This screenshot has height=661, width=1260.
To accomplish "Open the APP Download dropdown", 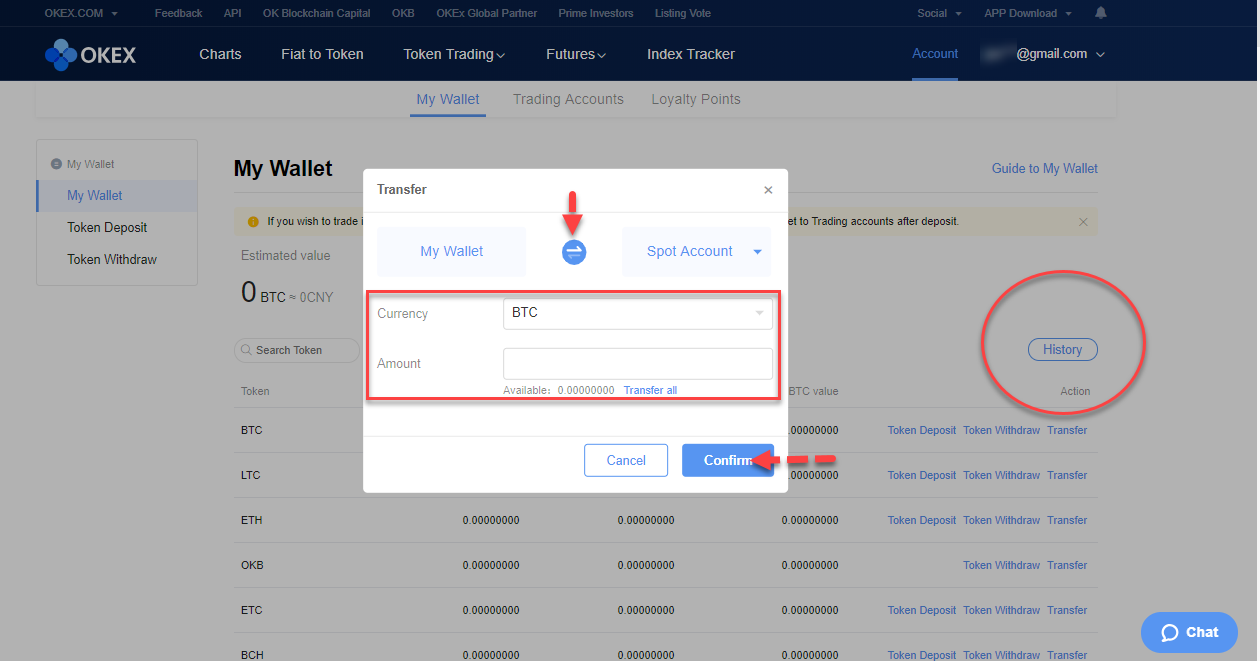I will [1027, 13].
